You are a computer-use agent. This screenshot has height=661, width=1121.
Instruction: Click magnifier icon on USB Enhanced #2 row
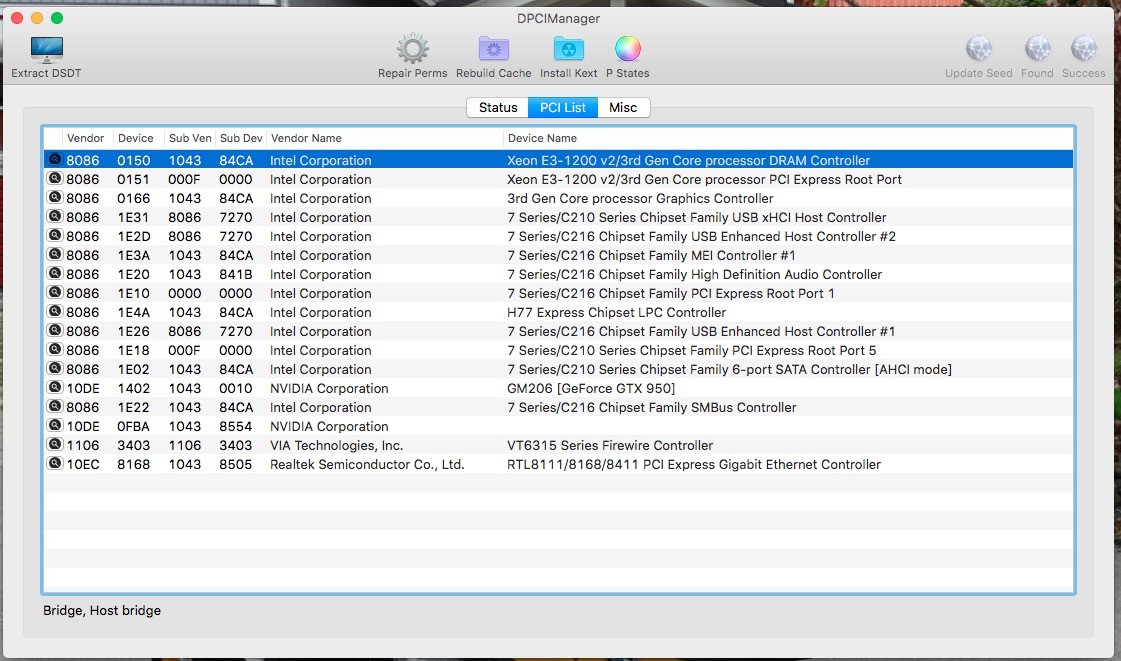pos(54,235)
